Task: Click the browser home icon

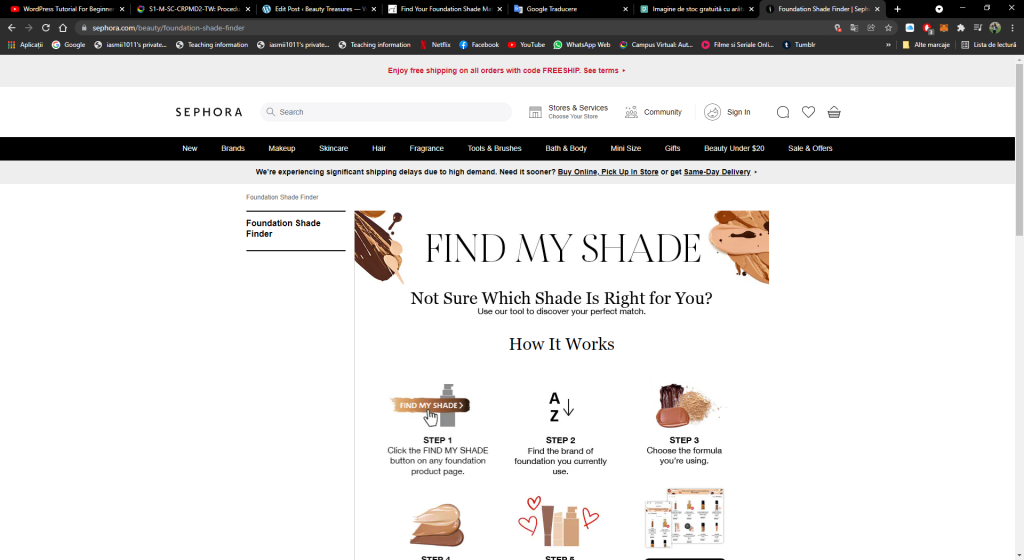Action: 63,28
